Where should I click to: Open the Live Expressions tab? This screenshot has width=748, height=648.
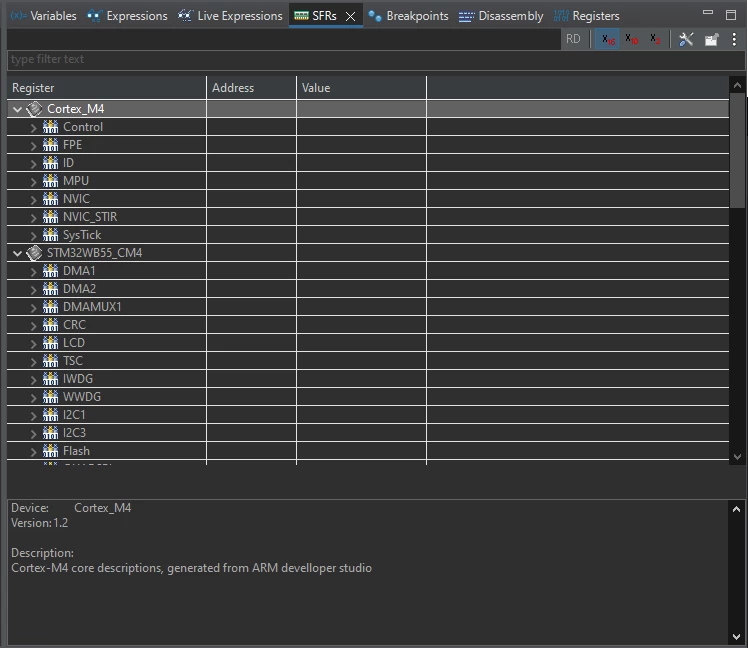pyautogui.click(x=230, y=16)
